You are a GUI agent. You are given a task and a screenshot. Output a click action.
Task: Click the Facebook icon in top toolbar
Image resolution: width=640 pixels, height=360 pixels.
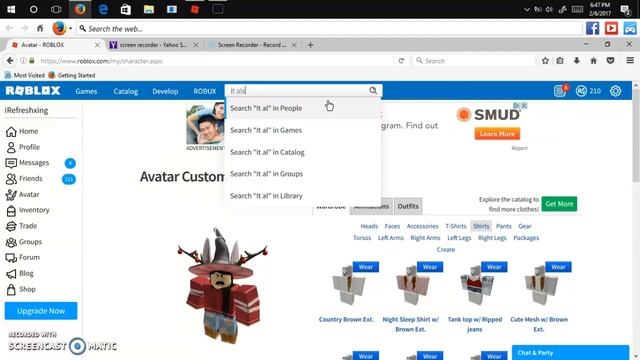point(592,28)
